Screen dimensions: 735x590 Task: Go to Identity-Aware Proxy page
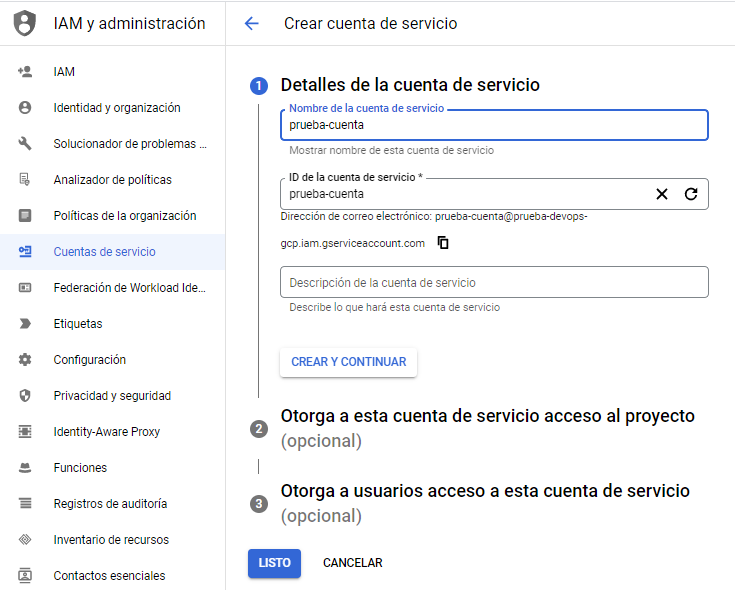pyautogui.click(x=106, y=432)
